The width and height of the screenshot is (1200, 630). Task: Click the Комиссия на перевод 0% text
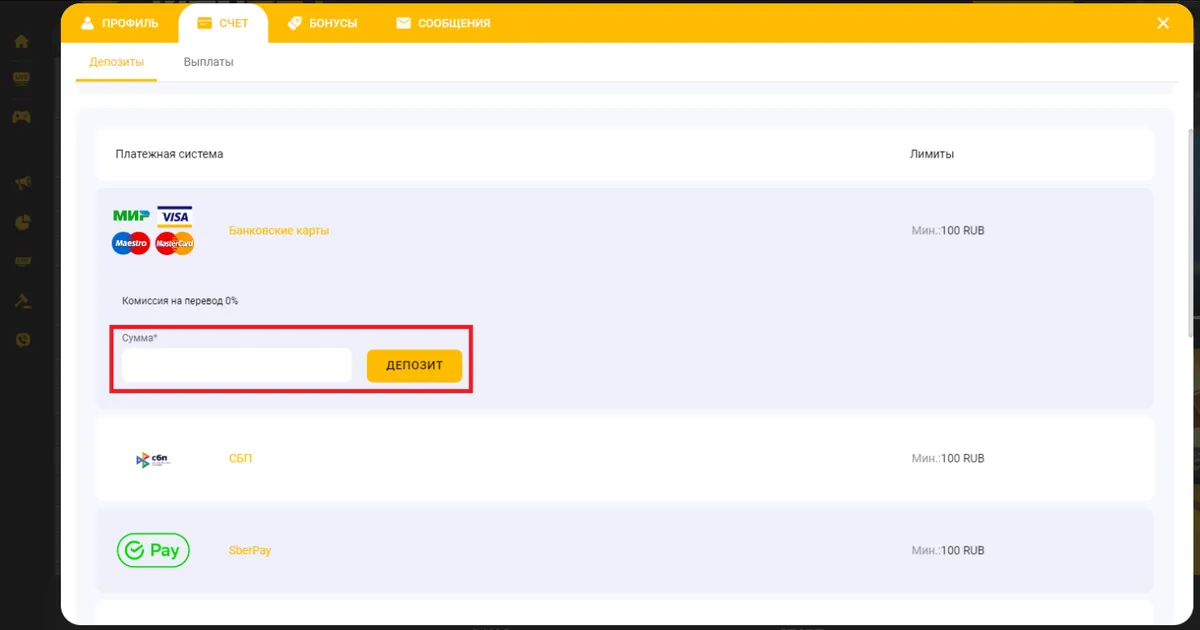coord(180,301)
